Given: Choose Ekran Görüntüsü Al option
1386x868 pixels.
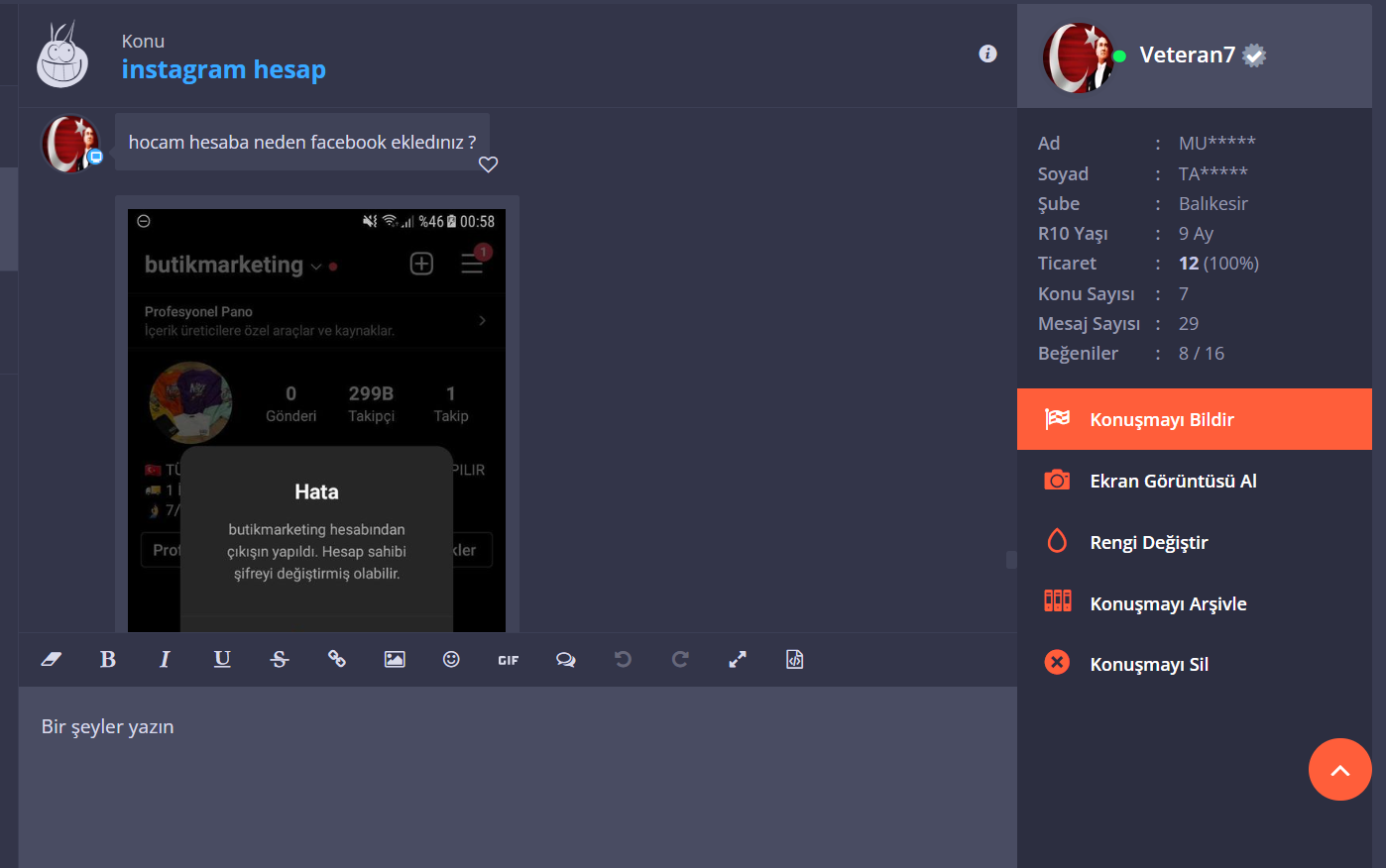Looking at the screenshot, I should pyautogui.click(x=1195, y=481).
